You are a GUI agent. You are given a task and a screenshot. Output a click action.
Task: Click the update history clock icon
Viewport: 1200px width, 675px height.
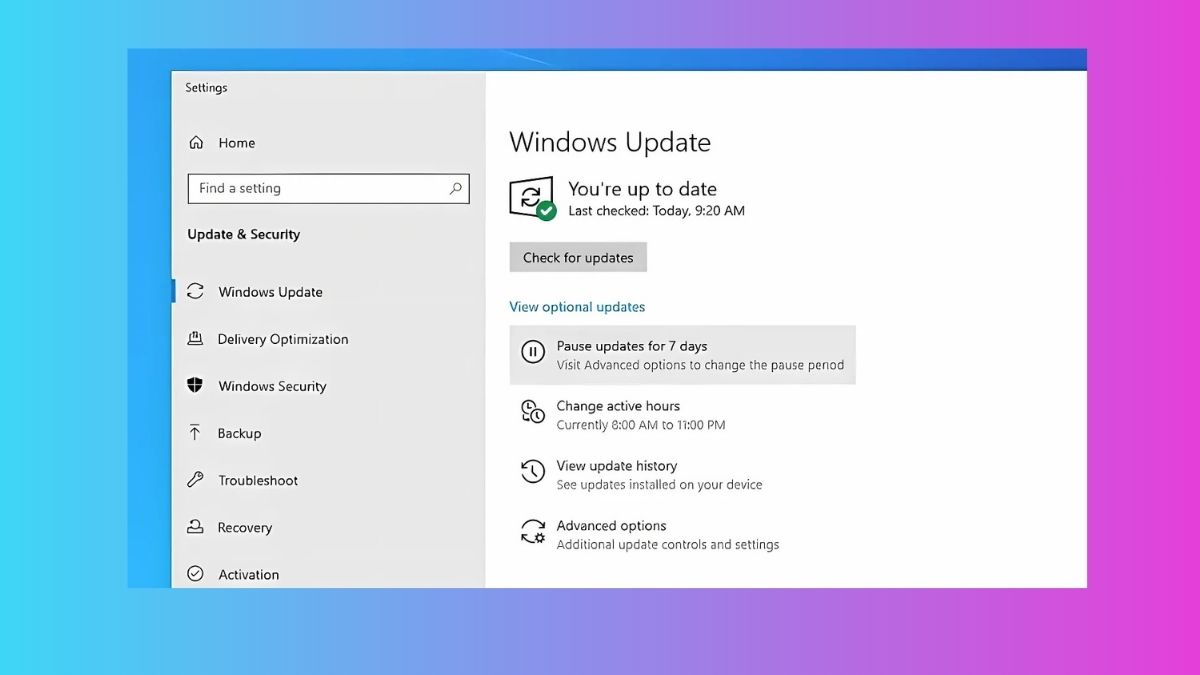tap(533, 471)
